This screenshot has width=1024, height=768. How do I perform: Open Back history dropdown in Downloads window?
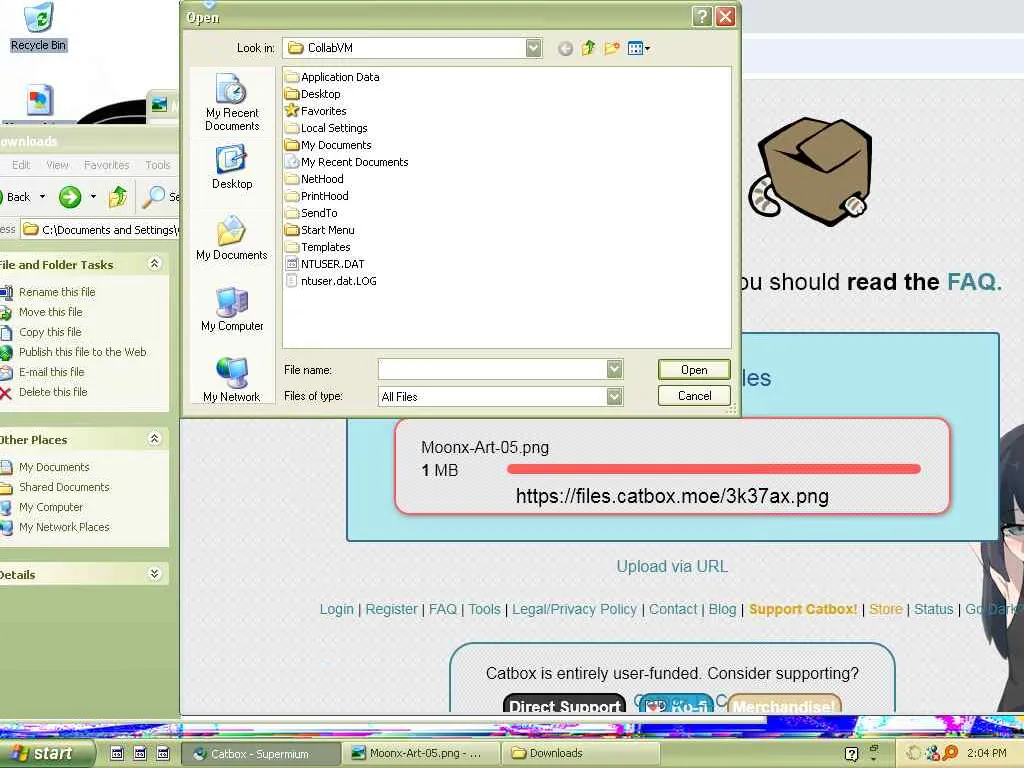pyautogui.click(x=42, y=197)
